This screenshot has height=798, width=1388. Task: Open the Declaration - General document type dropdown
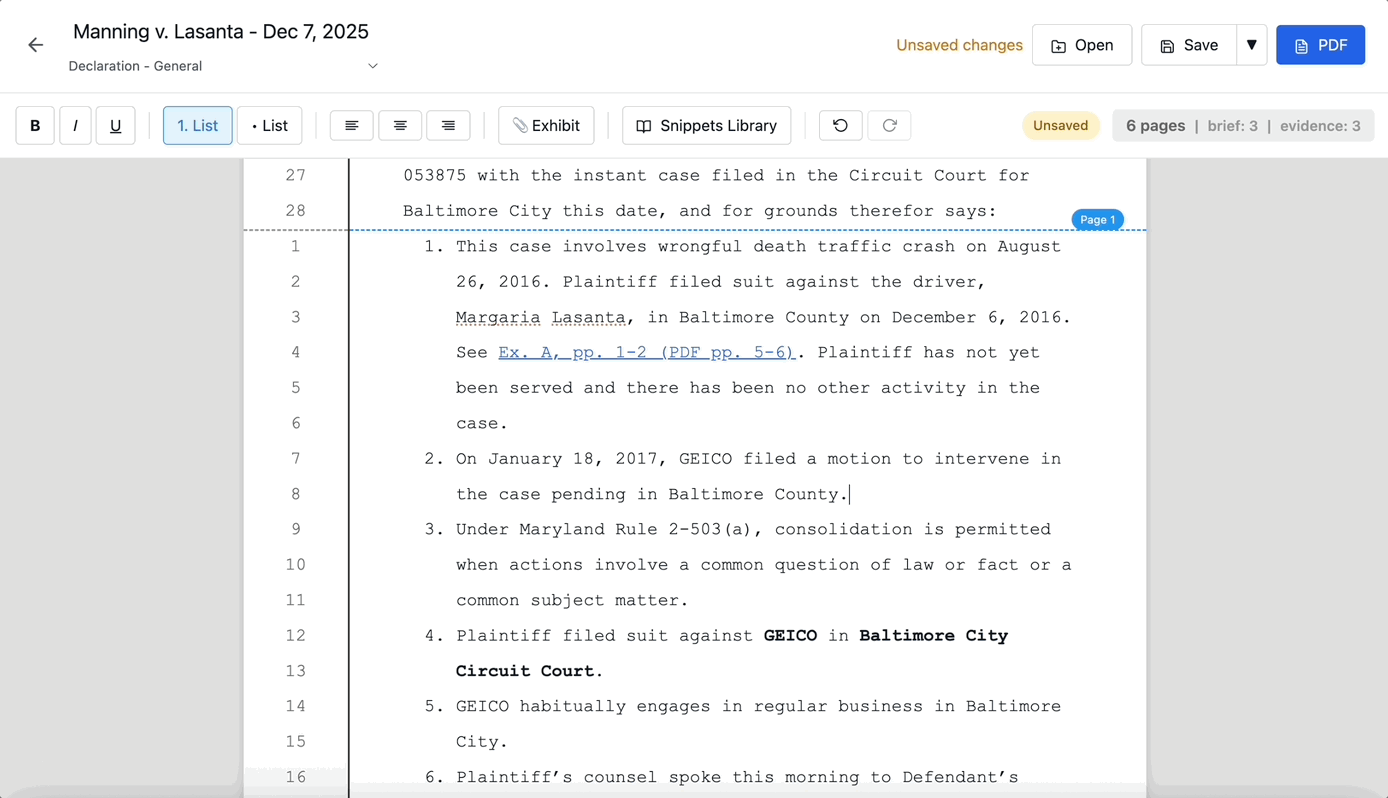coord(222,66)
